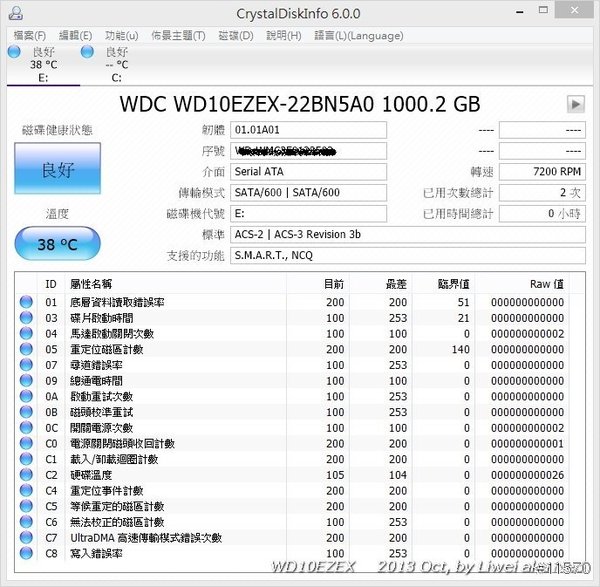
Task: Click status icon for attribute C0
Action: point(26,443)
